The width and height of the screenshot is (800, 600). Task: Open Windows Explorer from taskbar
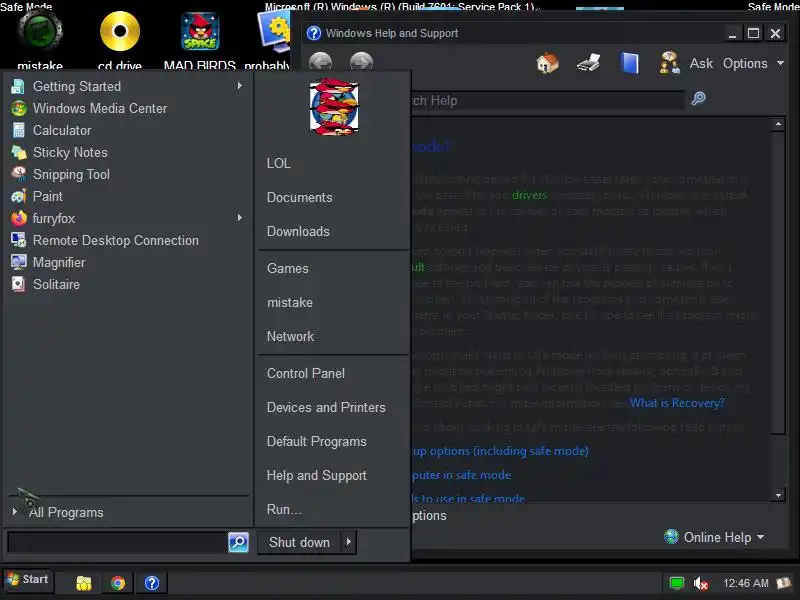point(84,583)
